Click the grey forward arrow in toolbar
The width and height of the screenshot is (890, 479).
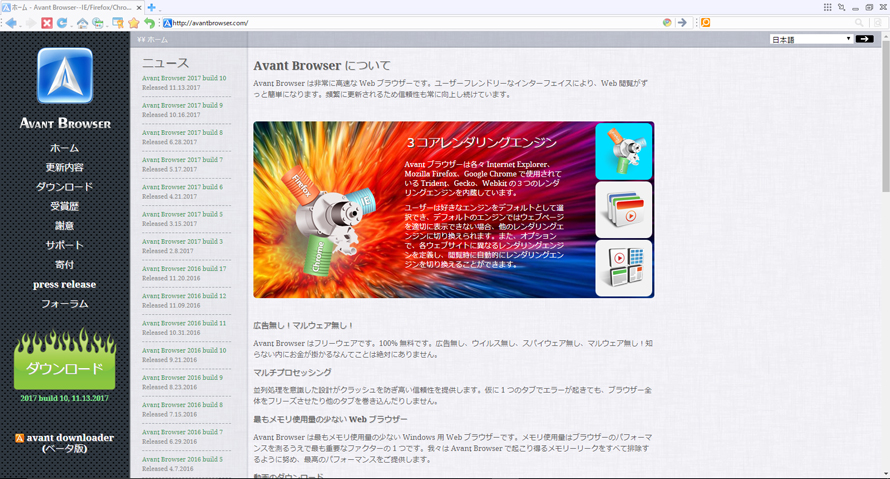coord(31,23)
